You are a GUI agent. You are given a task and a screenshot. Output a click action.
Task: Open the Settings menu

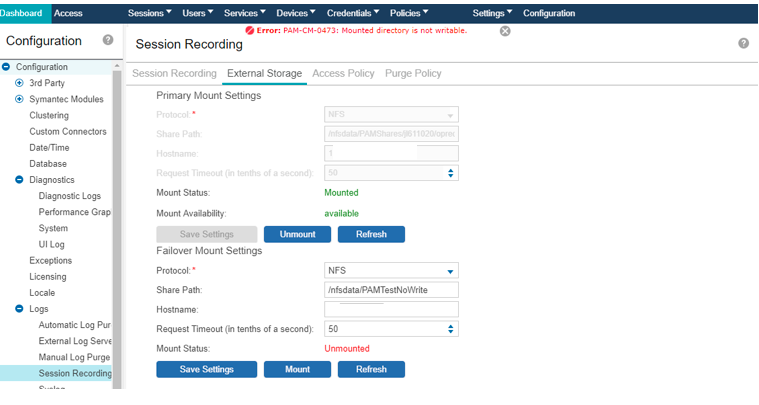coord(492,13)
